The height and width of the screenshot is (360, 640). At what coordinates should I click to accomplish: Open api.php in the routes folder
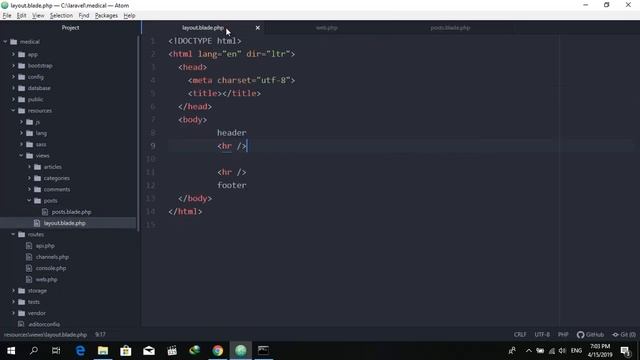[x=45, y=246]
